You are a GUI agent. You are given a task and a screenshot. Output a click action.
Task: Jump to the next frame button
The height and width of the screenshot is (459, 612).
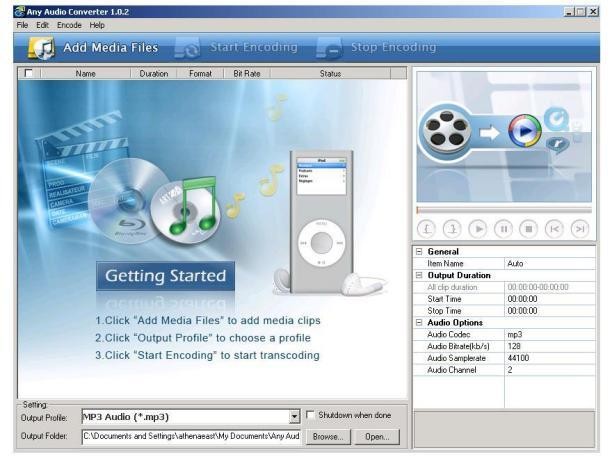click(580, 229)
